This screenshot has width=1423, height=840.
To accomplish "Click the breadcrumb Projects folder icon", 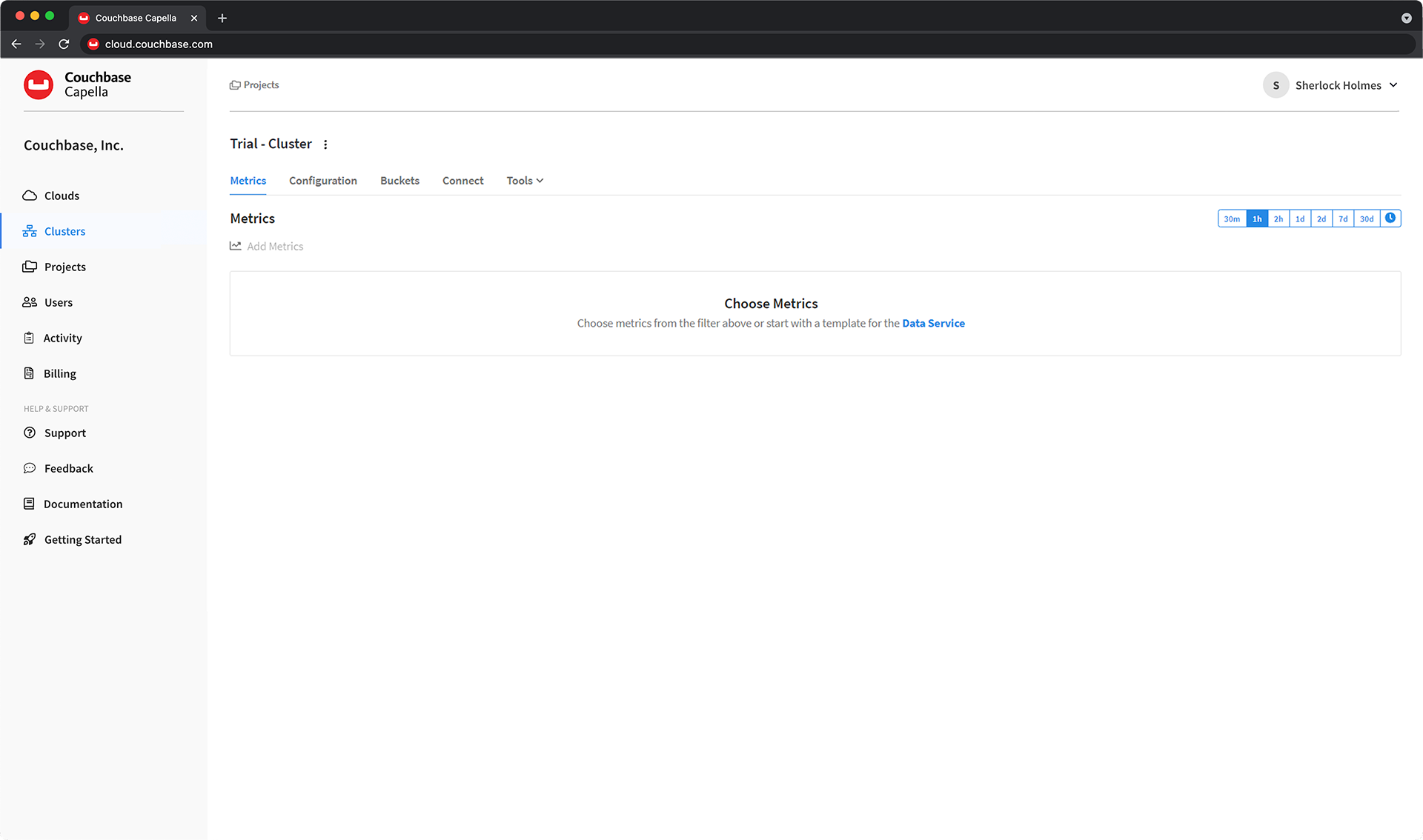I will pos(235,85).
